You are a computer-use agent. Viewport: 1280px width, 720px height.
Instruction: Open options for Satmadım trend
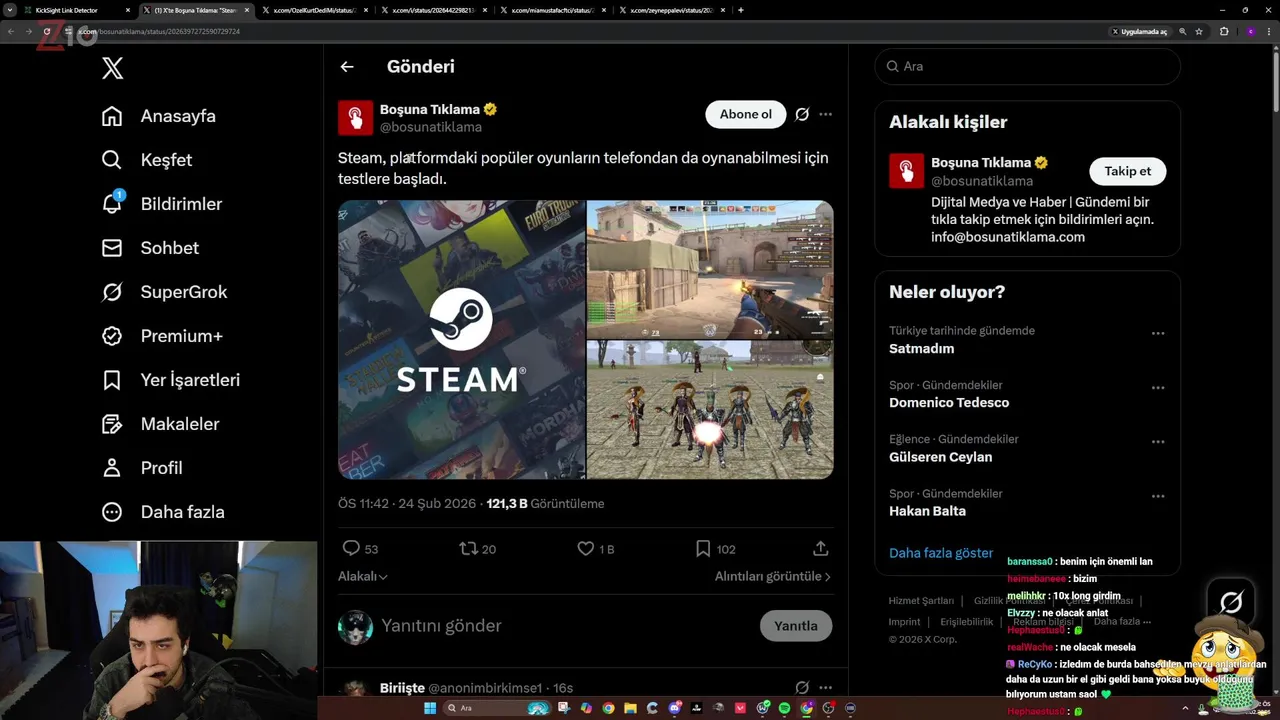[1158, 333]
